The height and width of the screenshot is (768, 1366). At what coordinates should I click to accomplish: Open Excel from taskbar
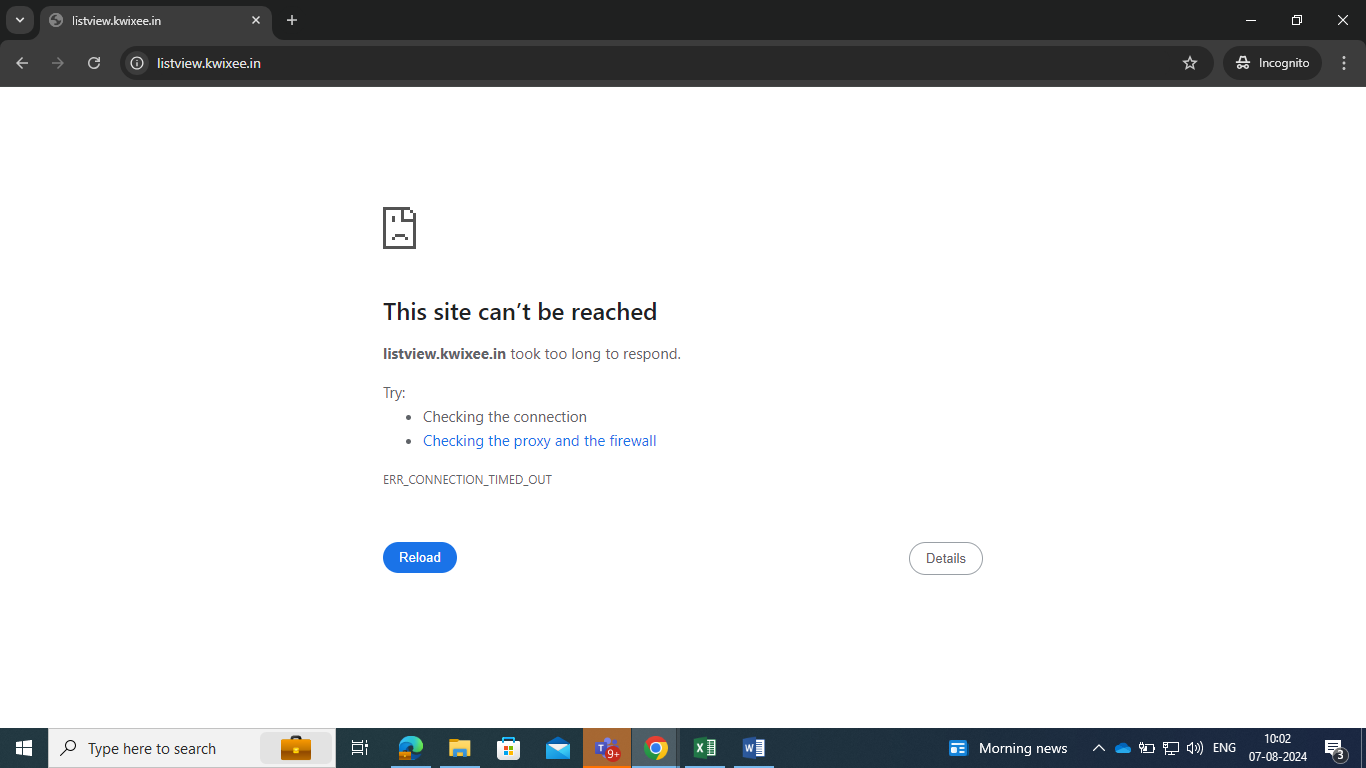[x=705, y=748]
